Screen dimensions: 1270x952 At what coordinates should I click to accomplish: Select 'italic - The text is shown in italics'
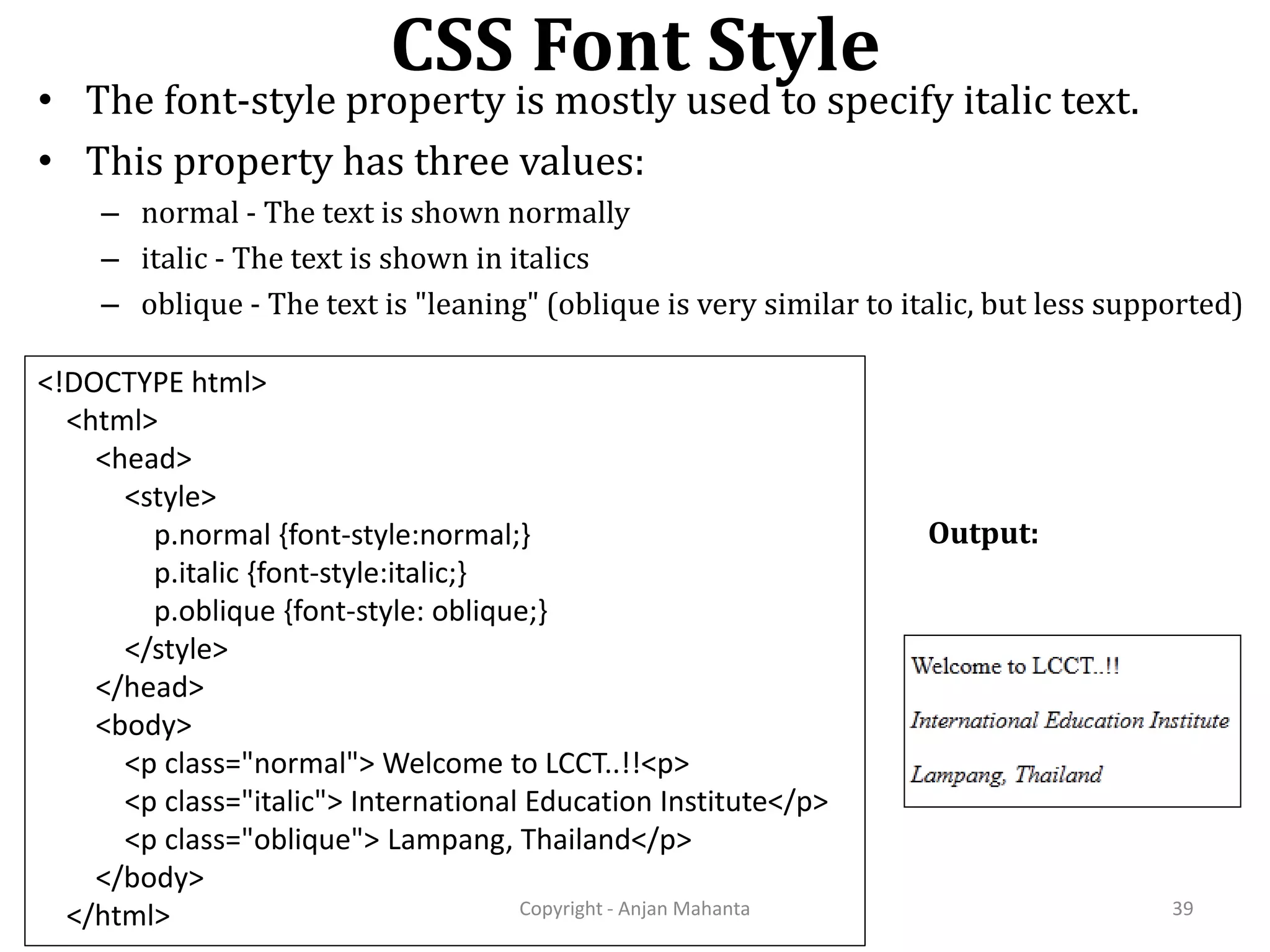pos(365,258)
